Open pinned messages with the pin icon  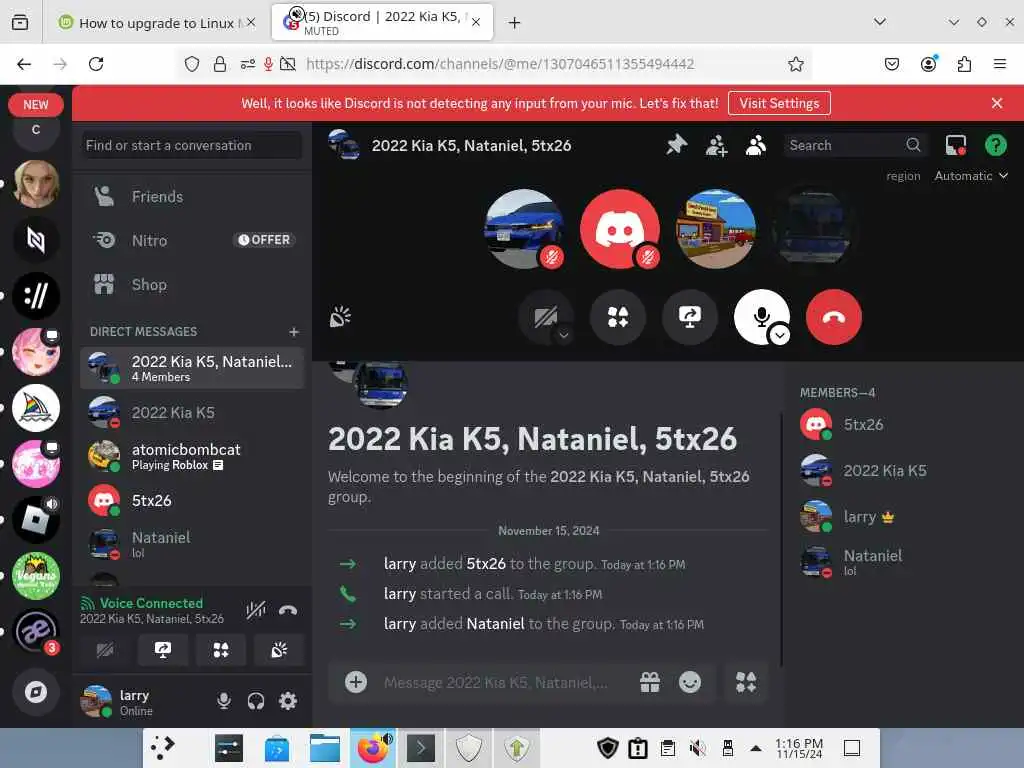coord(677,145)
